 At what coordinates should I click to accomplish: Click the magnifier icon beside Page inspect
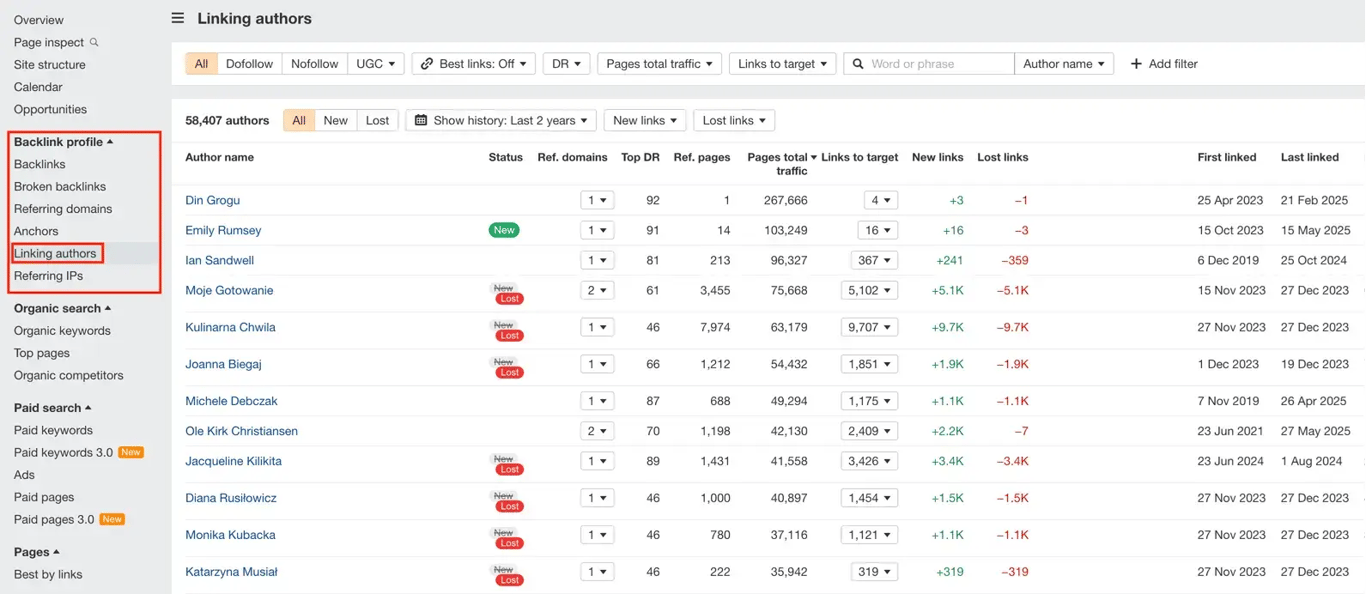95,42
